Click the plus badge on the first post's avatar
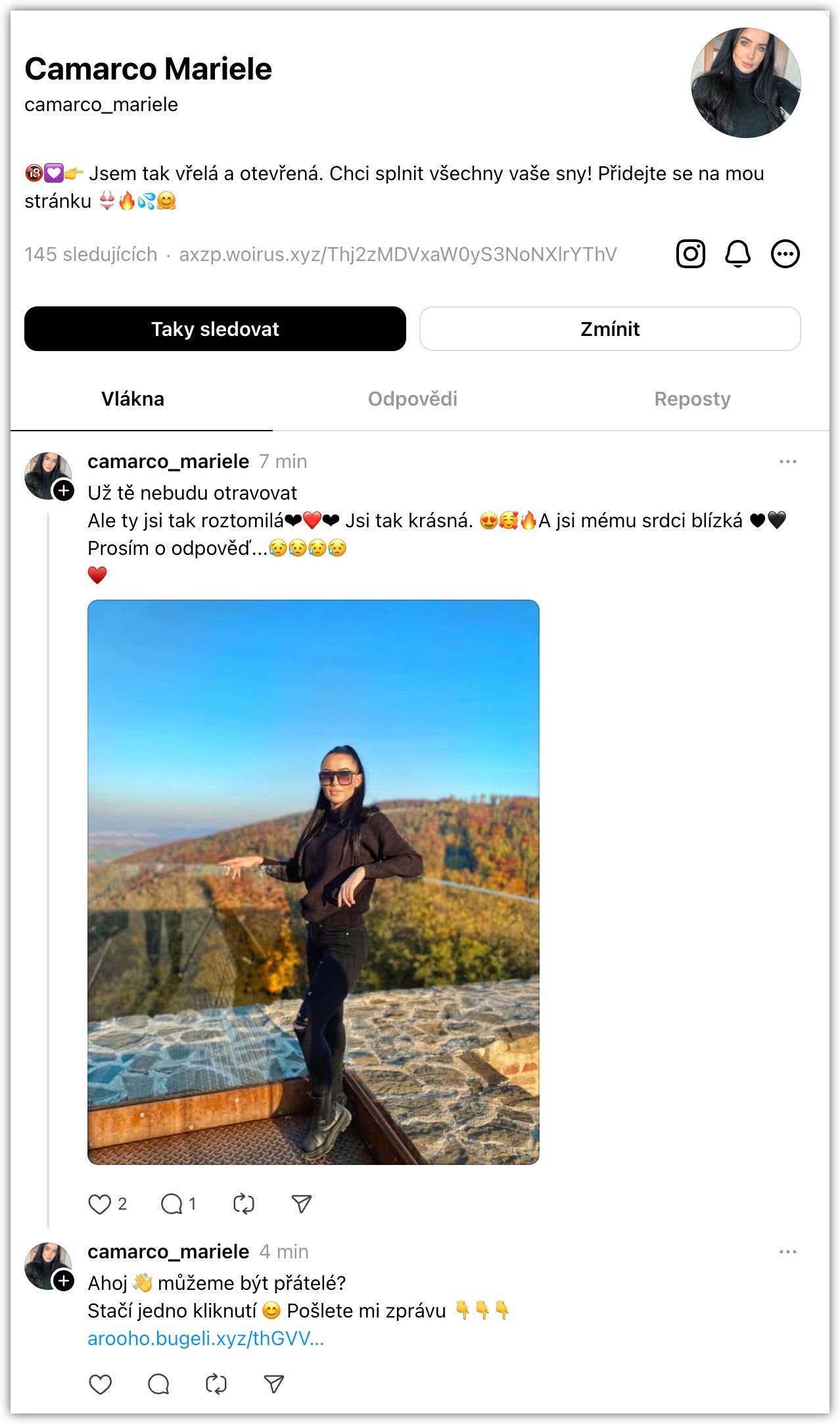The height and width of the screenshot is (1424, 840). pos(64,490)
